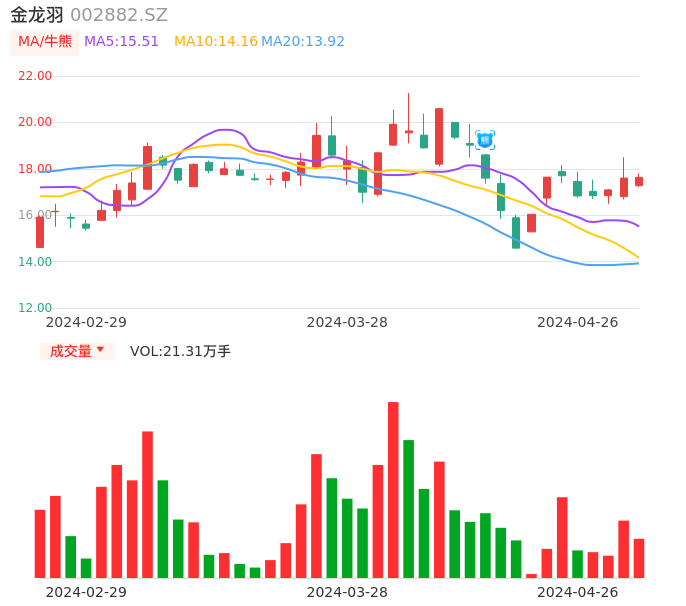Click the 2024-02-29 date label under the volume chart
Viewport: 686px width, 606px height.
(x=86, y=592)
